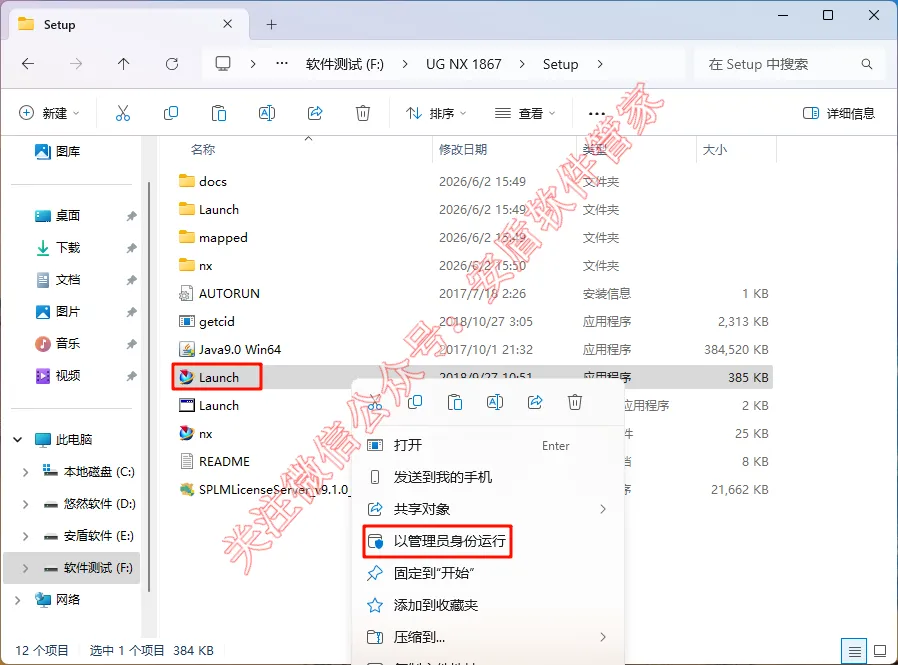Screen dimensions: 898x665
Task: Open the more options ellipsis in the toolbar
Action: coord(597,113)
